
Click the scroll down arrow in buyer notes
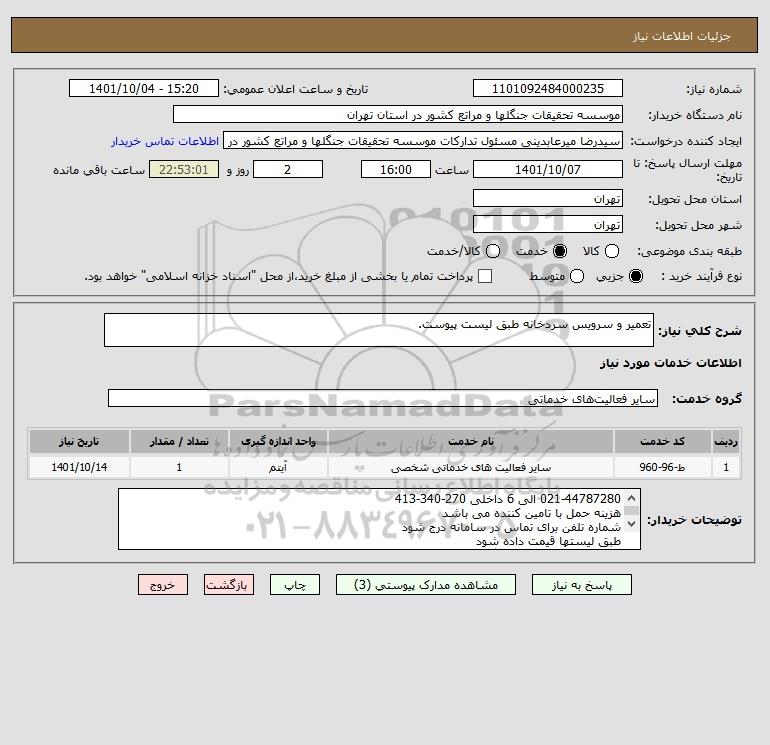[632, 524]
